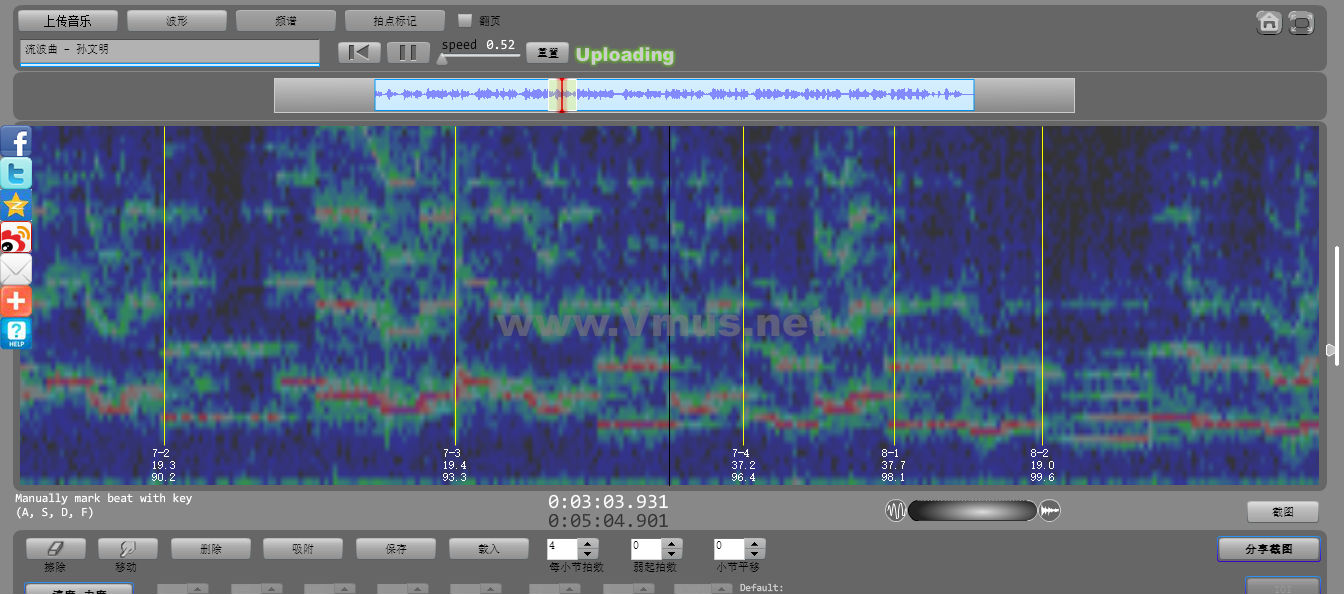The image size is (1344, 594).
Task: Increase the 小节平移 stepper value
Action: click(756, 544)
